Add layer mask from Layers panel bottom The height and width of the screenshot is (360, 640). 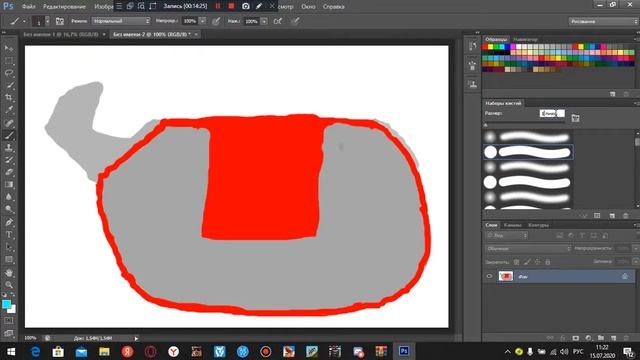(x=576, y=338)
